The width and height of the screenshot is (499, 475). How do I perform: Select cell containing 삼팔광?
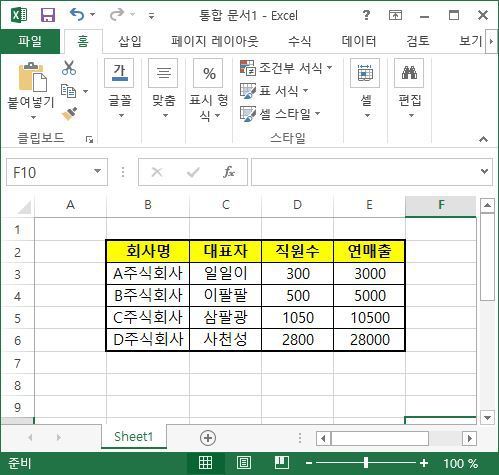click(x=225, y=318)
